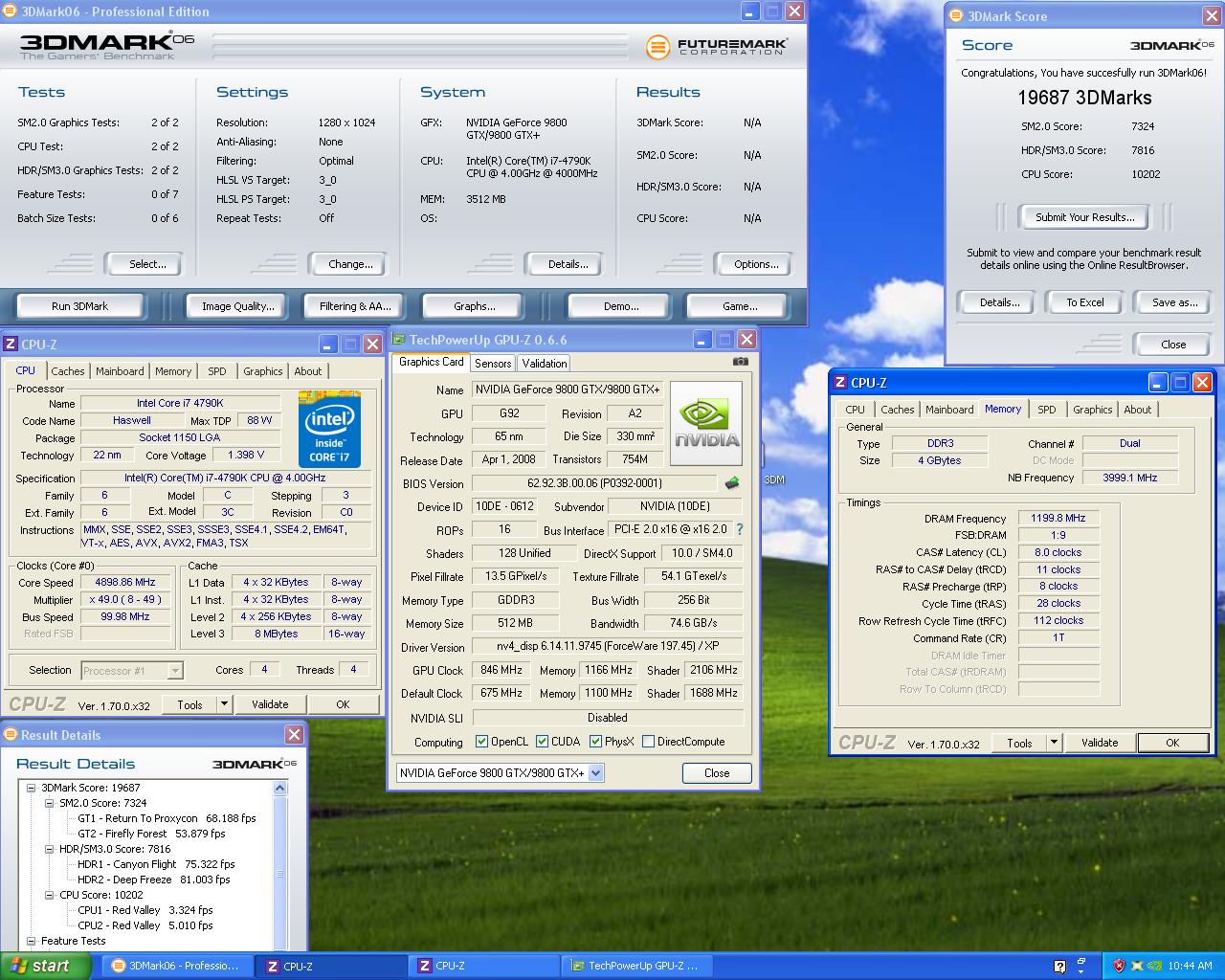
Task: Select CPU1 - Red Valley row
Action: (x=145, y=910)
